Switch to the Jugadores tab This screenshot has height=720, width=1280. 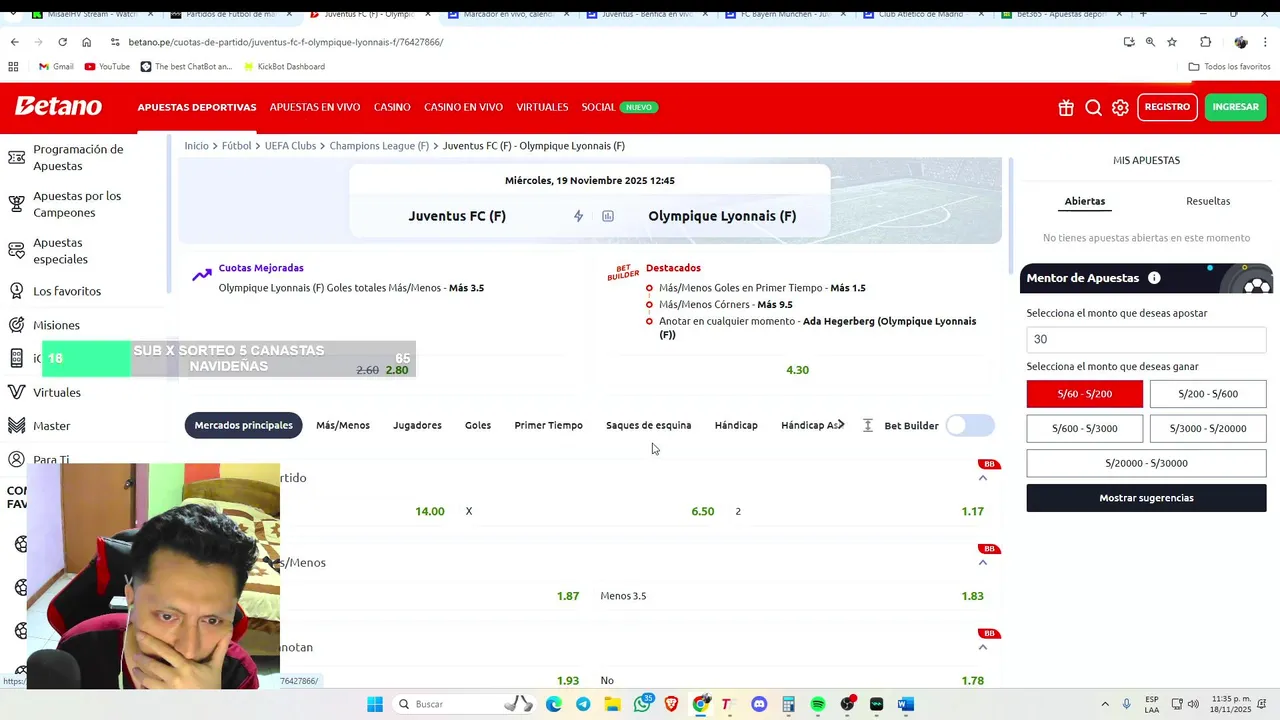tap(417, 425)
